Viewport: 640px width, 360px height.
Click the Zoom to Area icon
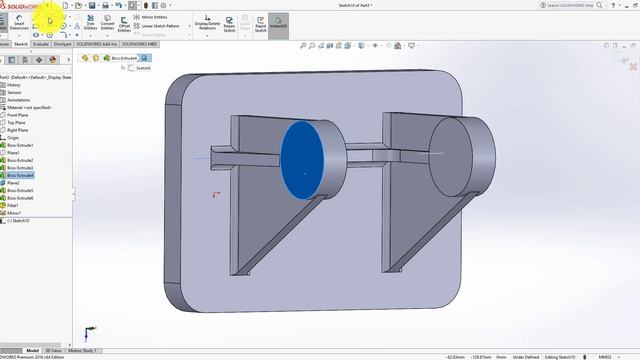click(x=312, y=46)
